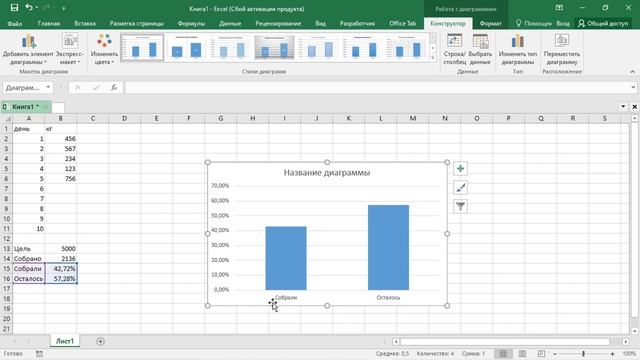This screenshot has height=360, width=640.
Task: Open Select Data dialog
Action: click(480, 49)
